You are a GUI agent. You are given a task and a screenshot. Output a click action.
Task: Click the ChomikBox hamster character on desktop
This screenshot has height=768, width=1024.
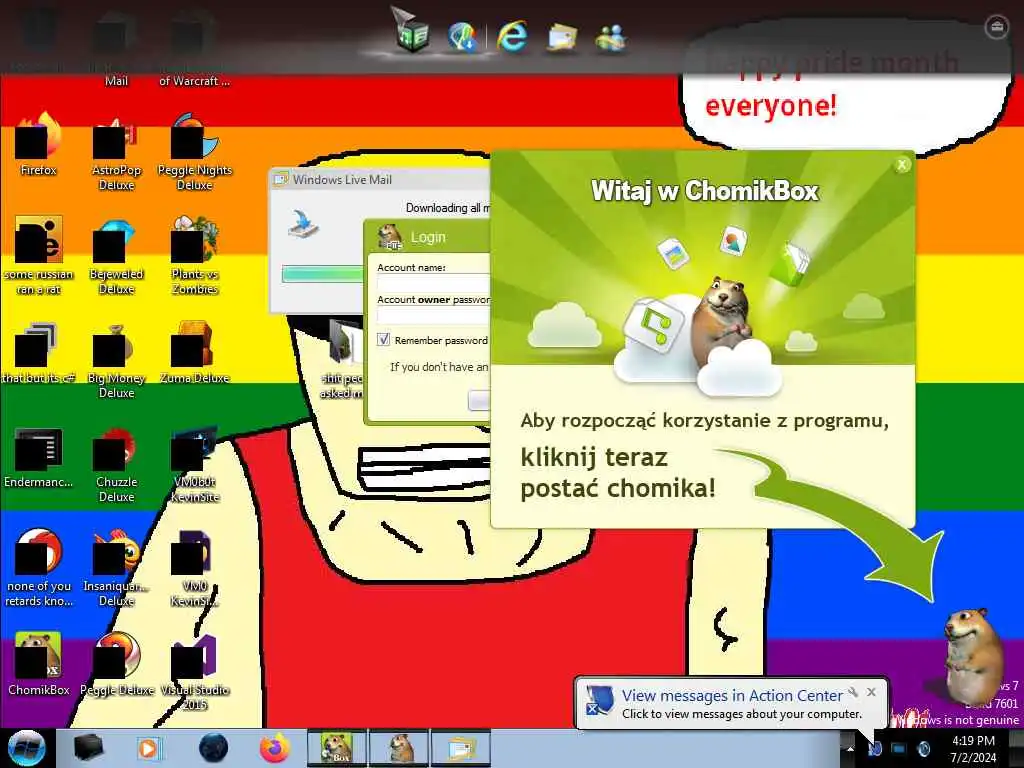pos(972,656)
